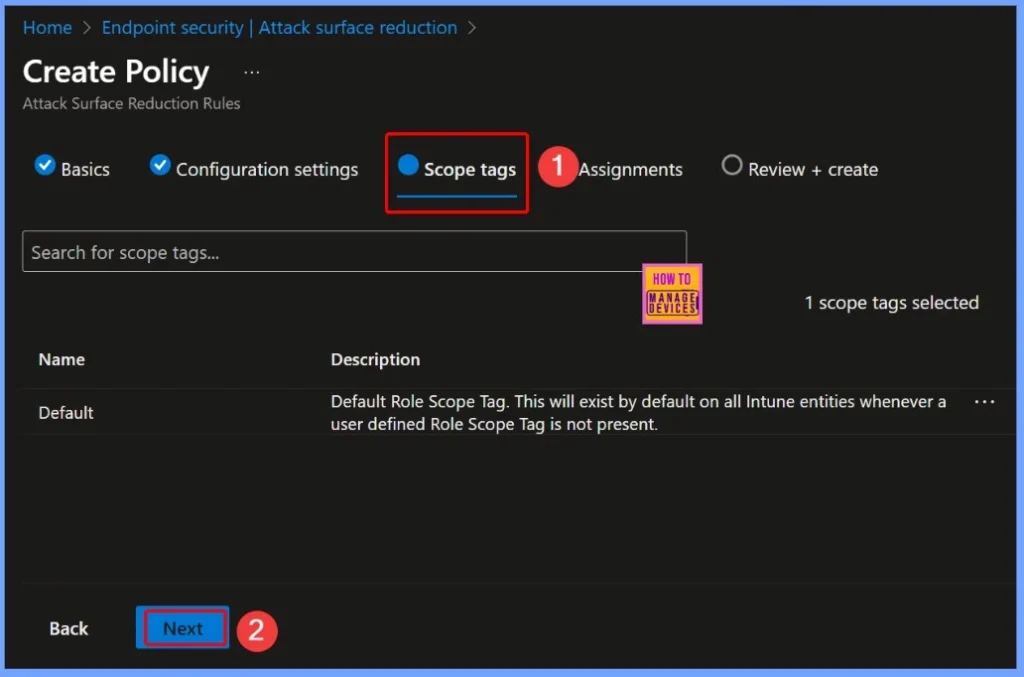Sort by the Name column header
The image size is (1024, 677).
[x=62, y=359]
